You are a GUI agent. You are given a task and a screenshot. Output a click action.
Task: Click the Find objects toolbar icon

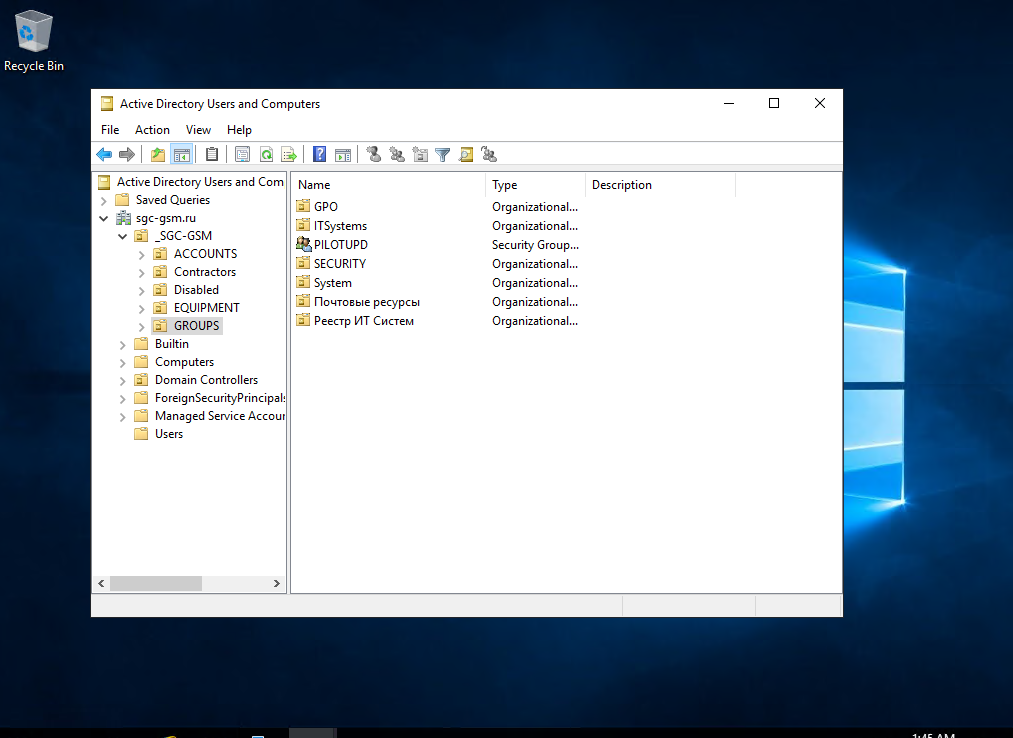[466, 154]
